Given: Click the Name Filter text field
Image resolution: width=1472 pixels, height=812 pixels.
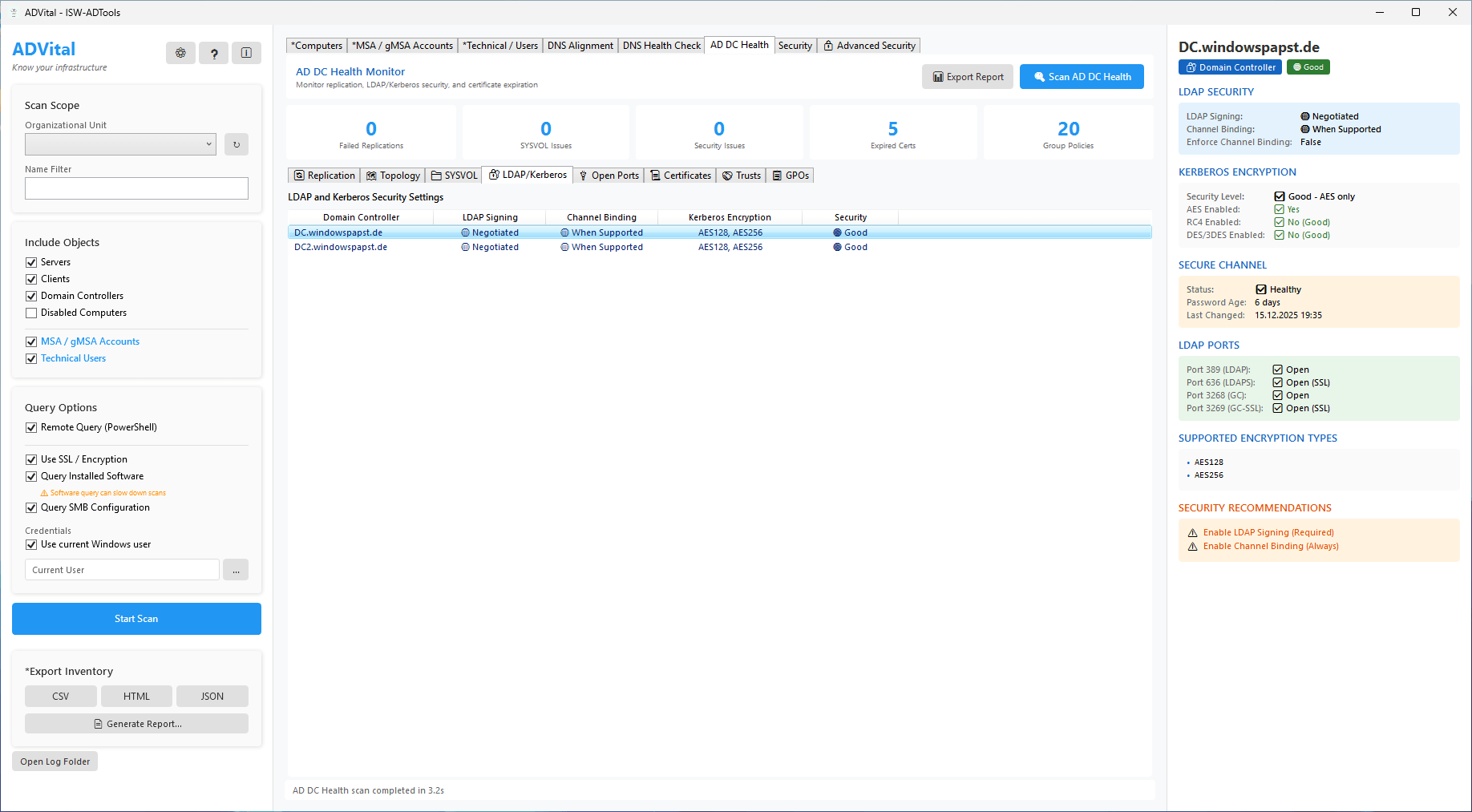Looking at the screenshot, I should coord(136,188).
